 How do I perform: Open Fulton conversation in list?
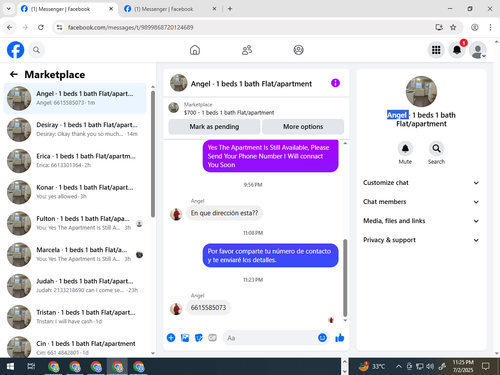point(75,223)
